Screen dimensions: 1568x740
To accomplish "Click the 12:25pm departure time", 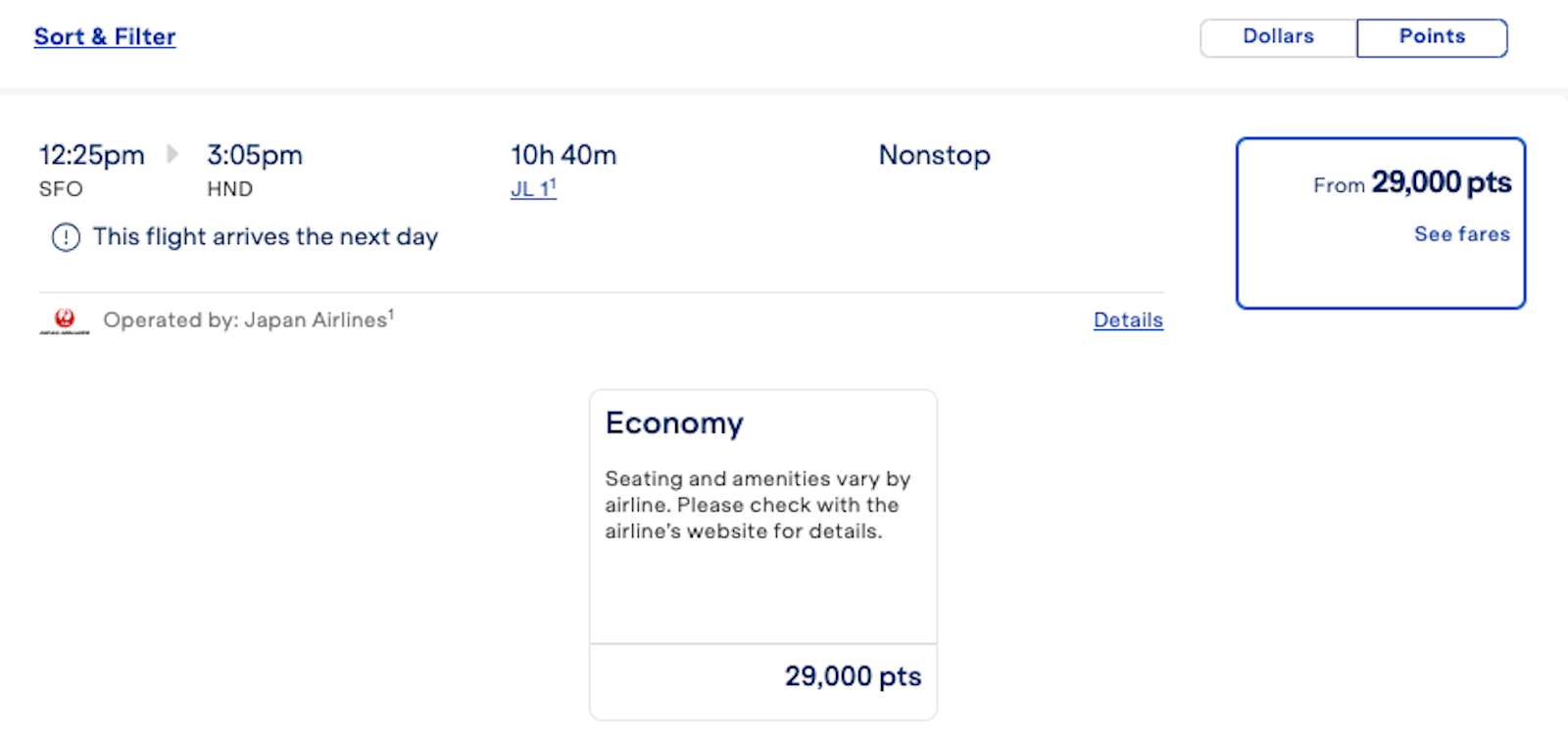I will click(91, 155).
